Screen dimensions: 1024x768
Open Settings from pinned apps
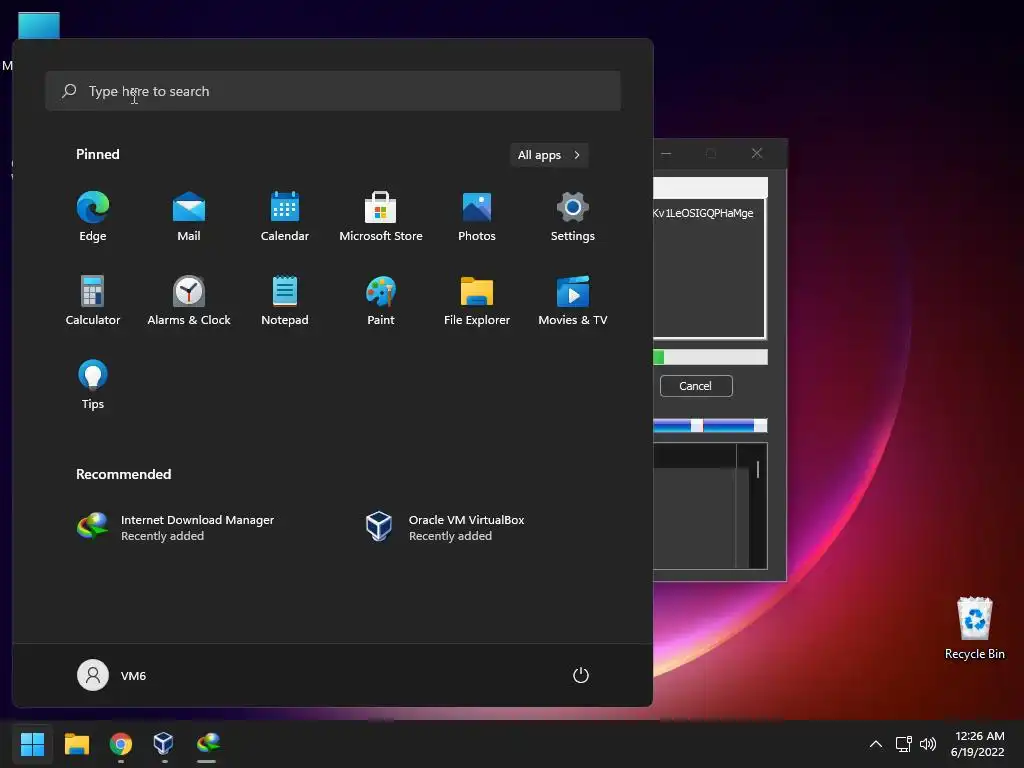(x=573, y=217)
